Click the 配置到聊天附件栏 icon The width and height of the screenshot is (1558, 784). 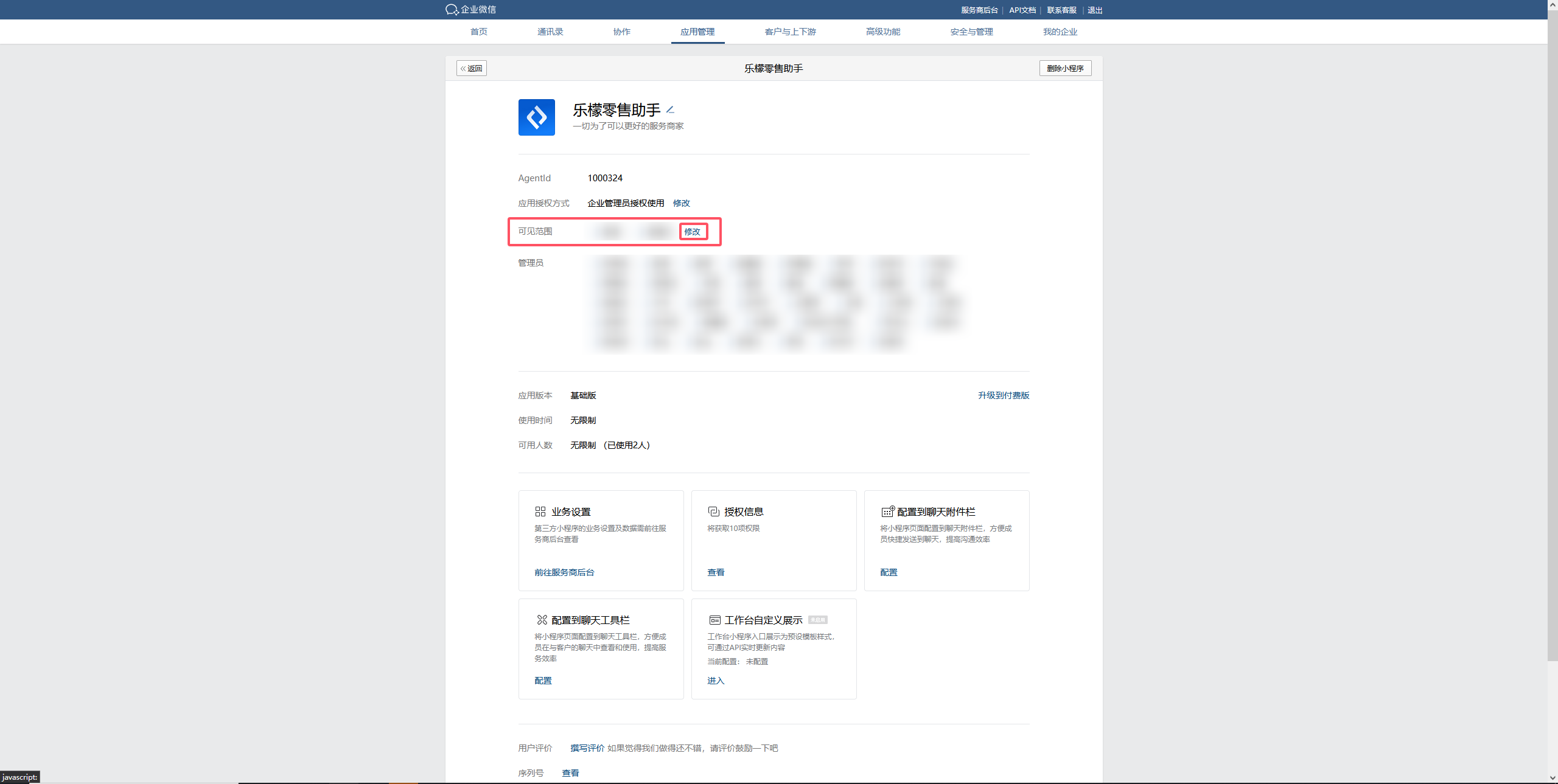(888, 512)
